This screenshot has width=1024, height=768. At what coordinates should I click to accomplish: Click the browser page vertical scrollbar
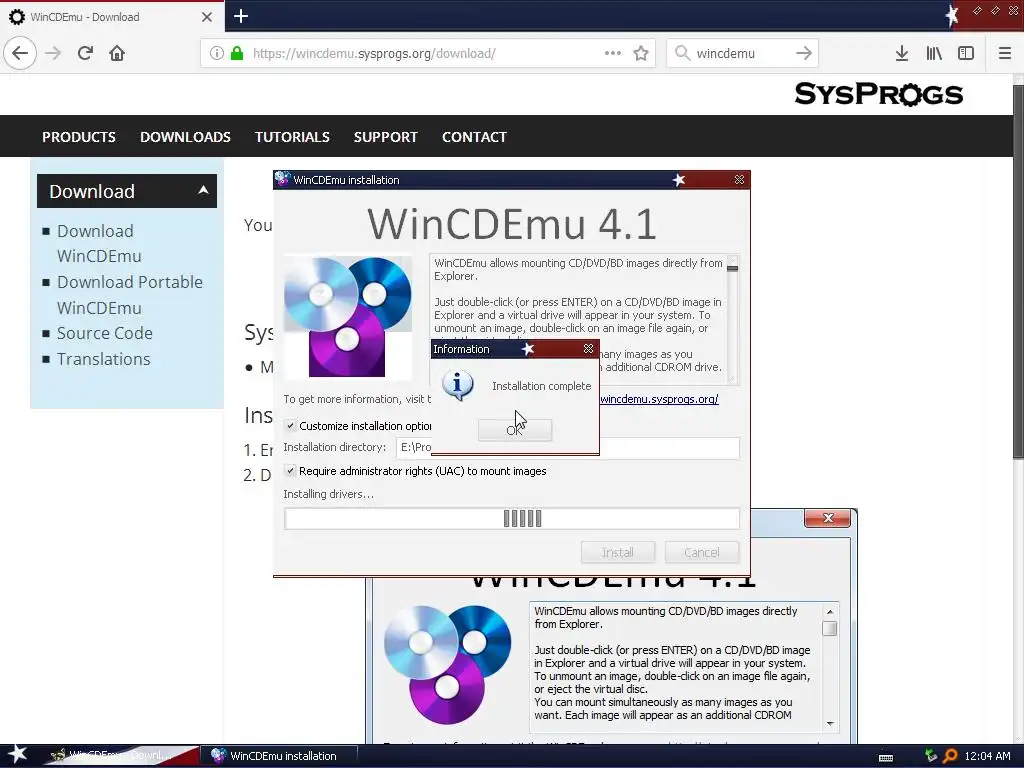point(1018,271)
